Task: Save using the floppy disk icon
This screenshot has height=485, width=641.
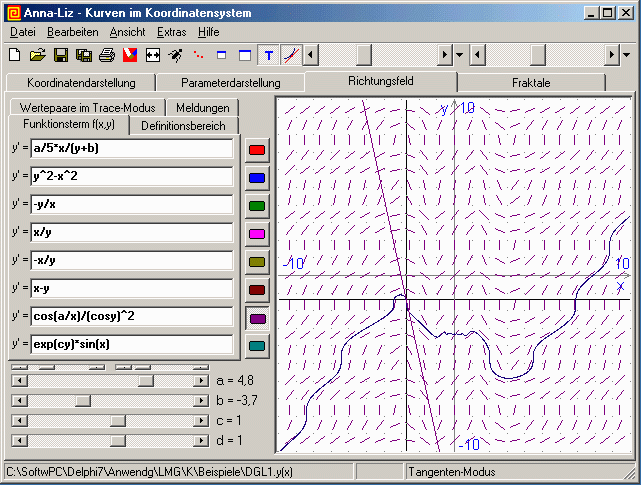Action: coord(60,54)
